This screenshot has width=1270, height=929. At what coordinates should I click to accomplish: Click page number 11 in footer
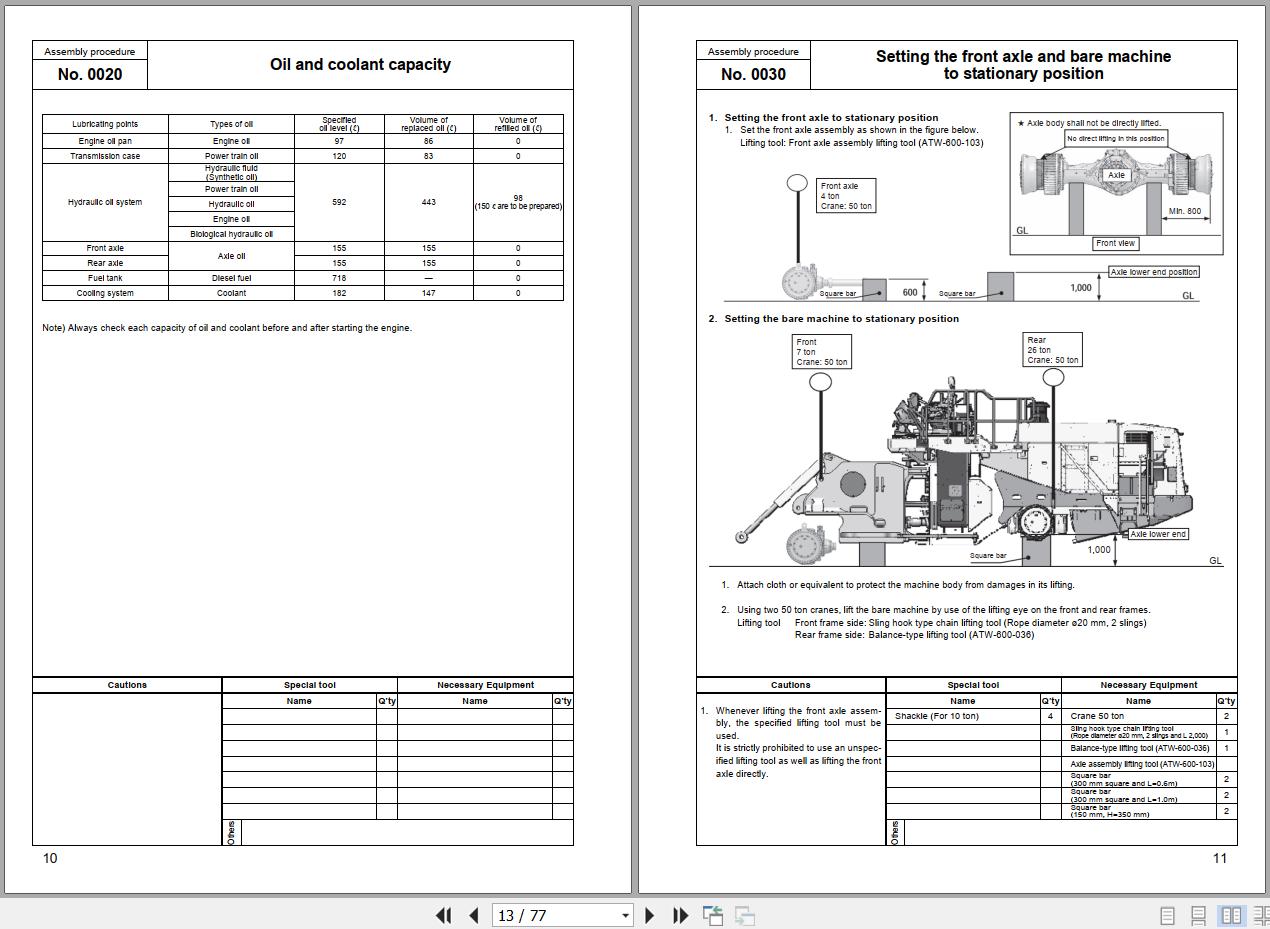1219,858
